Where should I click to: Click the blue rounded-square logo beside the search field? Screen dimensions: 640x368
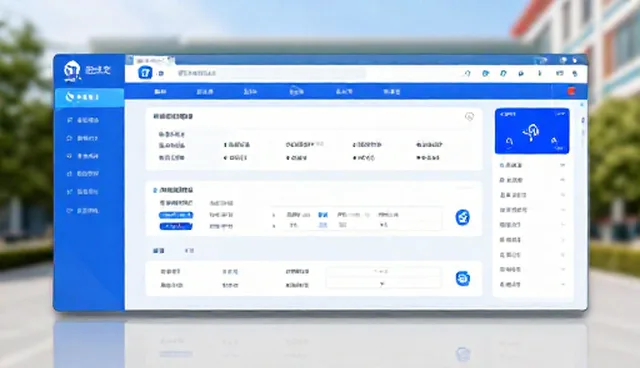[145, 73]
